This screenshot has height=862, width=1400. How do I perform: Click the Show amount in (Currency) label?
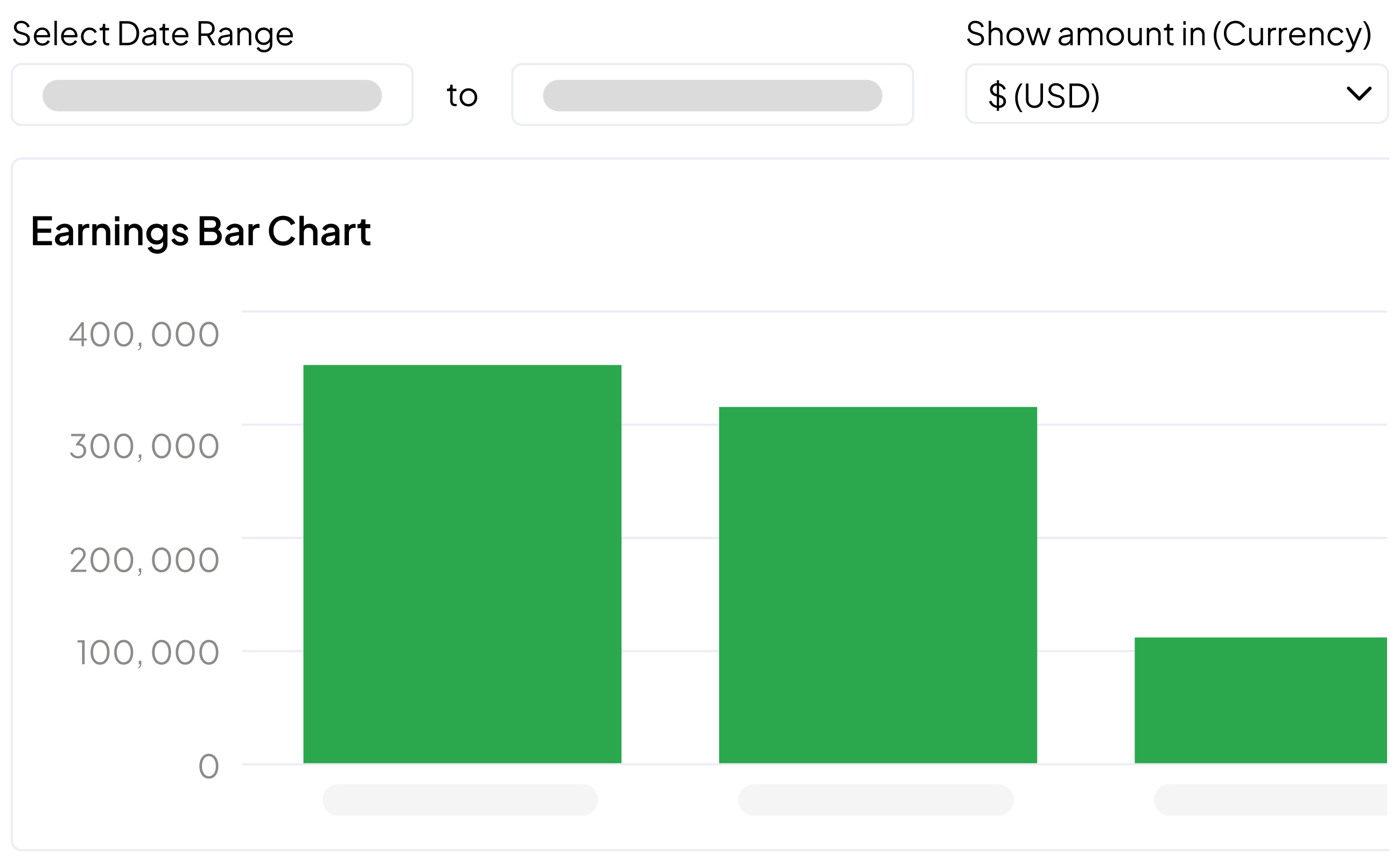pos(1176,33)
